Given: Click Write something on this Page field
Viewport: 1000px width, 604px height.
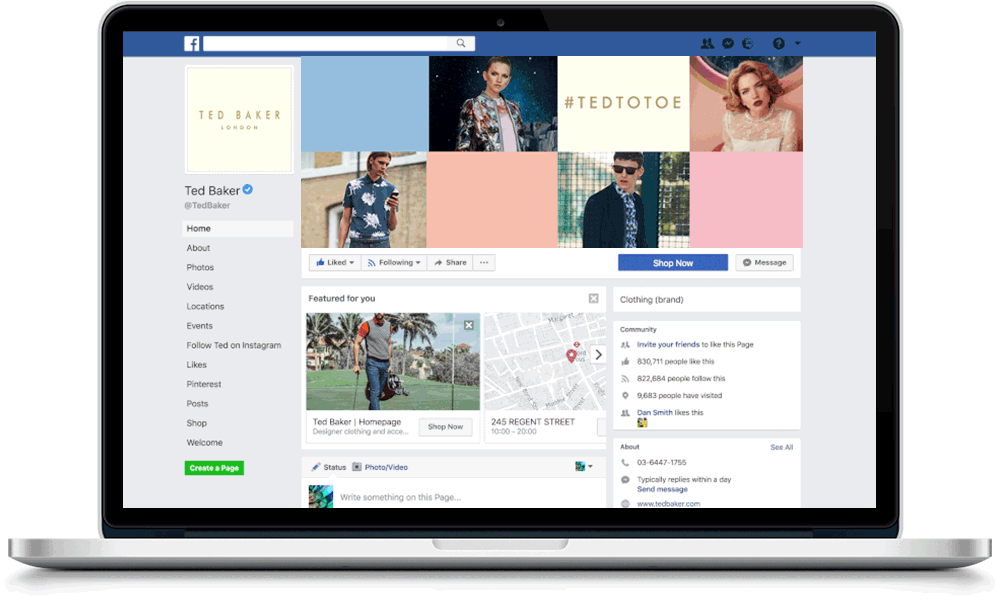Looking at the screenshot, I should point(401,497).
